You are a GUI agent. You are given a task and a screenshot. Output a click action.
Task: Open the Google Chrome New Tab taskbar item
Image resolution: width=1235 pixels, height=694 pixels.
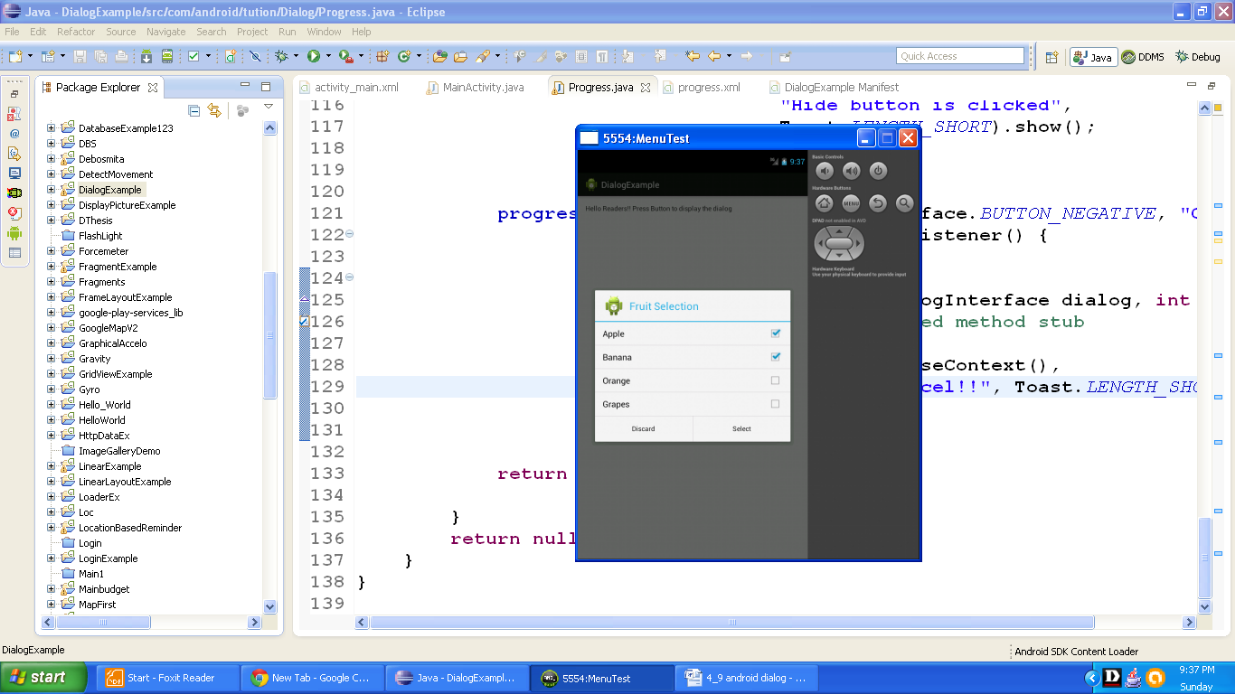pos(312,678)
